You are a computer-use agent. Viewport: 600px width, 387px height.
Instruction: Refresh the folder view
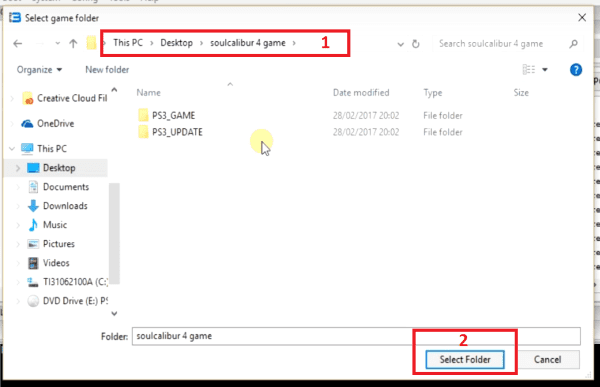pos(416,44)
